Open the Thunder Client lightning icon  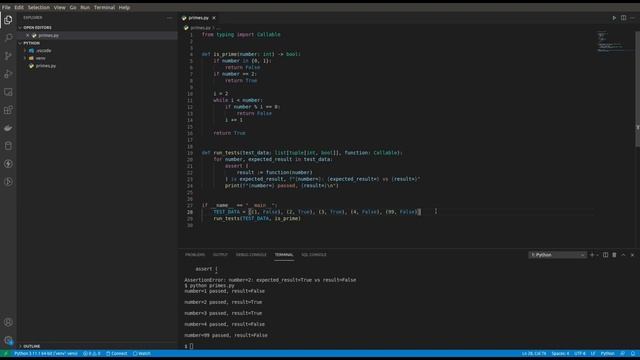pos(8,164)
